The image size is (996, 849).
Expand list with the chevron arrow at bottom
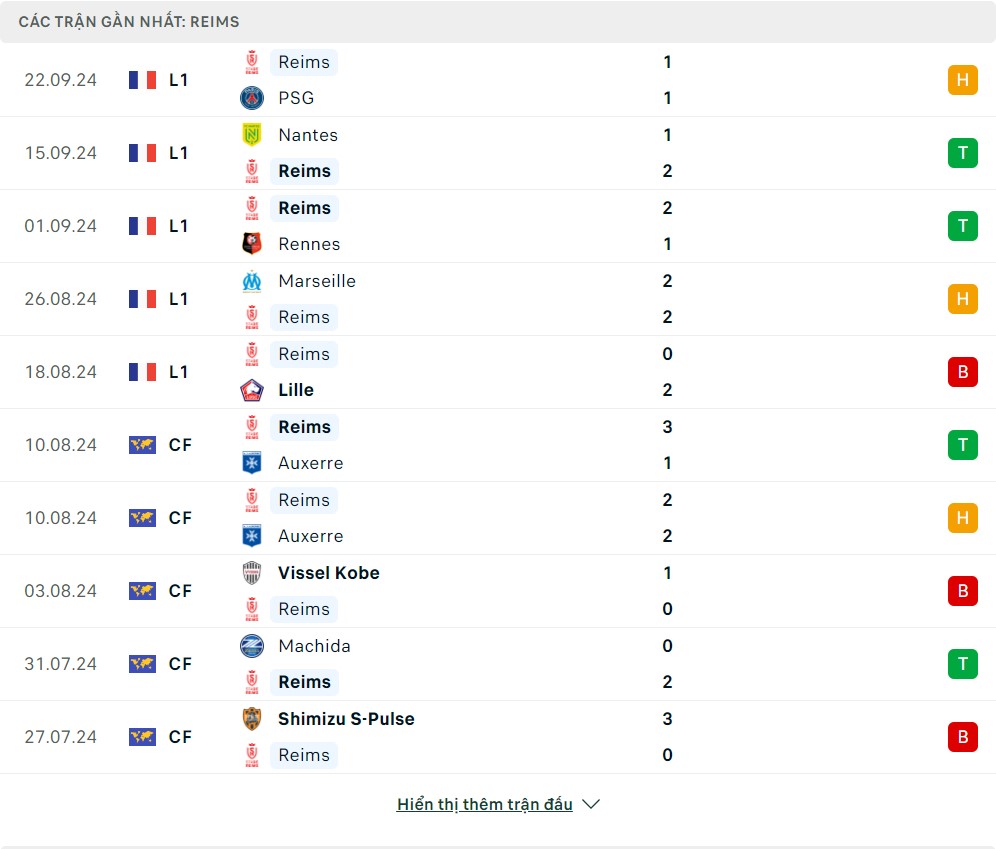(x=591, y=804)
